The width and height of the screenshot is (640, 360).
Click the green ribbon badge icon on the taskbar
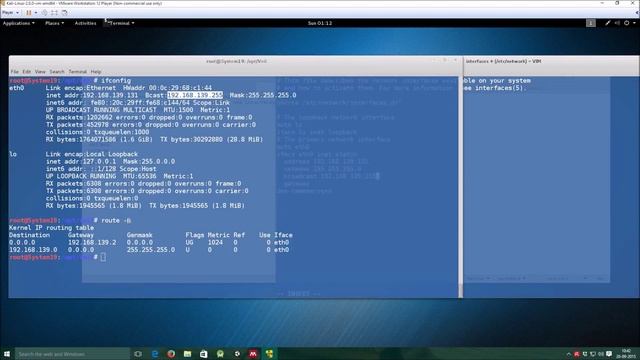[x=220, y=354]
